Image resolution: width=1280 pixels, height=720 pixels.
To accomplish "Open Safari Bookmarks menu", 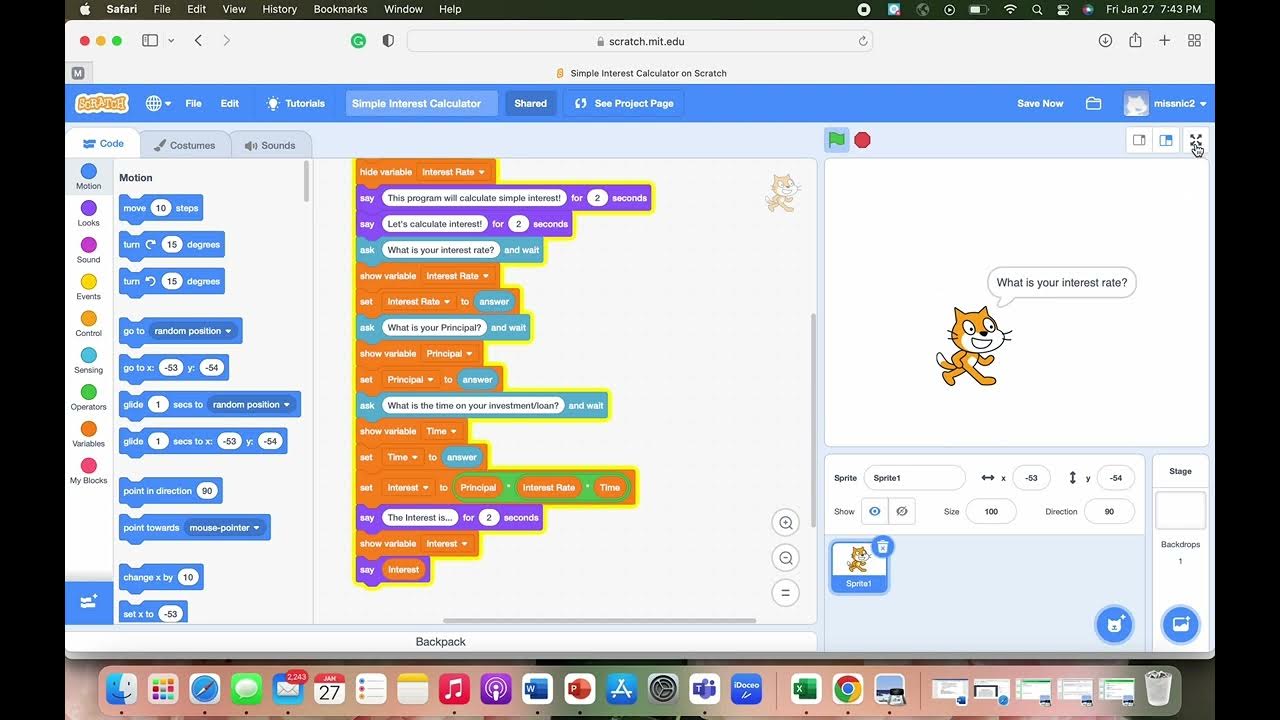I will coord(340,9).
